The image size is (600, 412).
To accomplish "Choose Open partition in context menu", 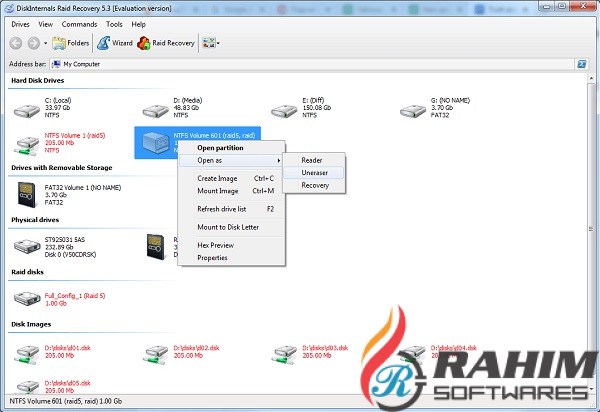I will (232, 148).
